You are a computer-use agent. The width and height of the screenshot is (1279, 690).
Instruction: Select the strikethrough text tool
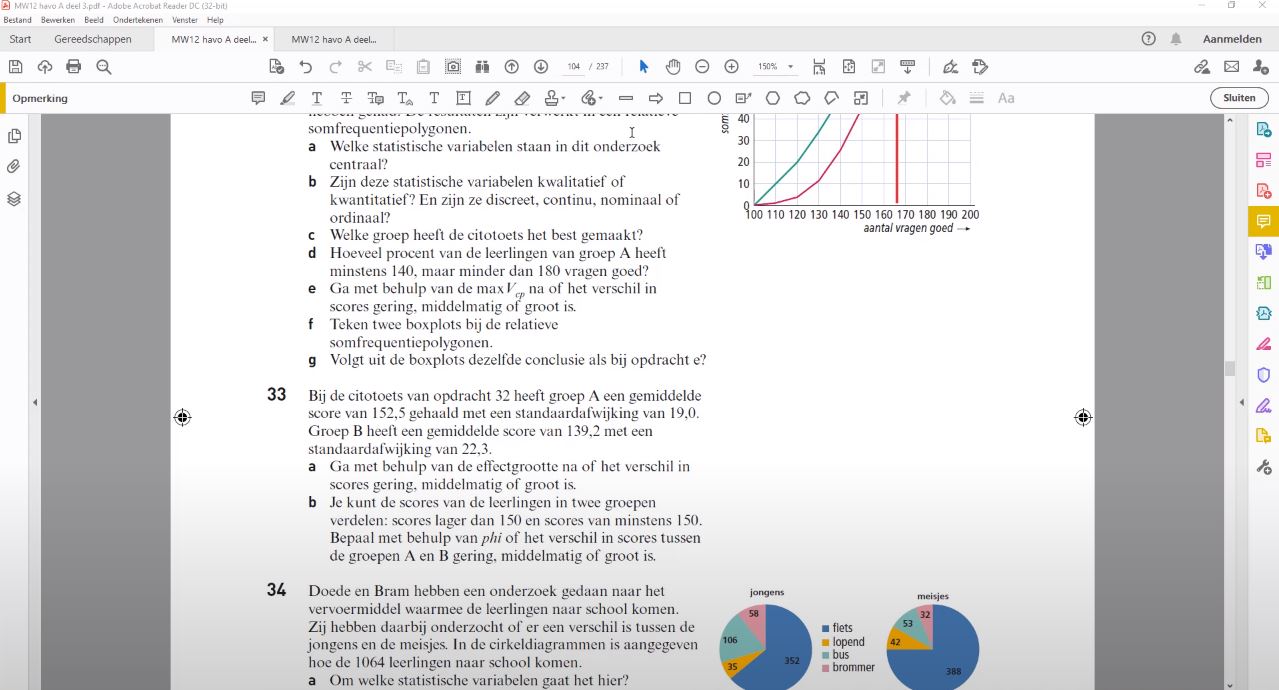[346, 98]
